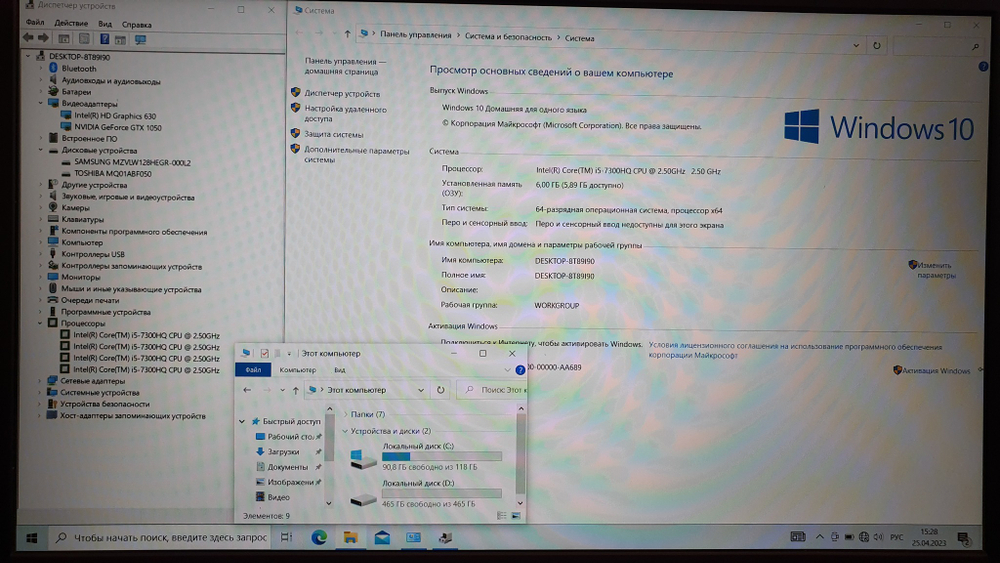The image size is (1000, 563).
Task: Open Windows Start menu
Action: click(31, 538)
